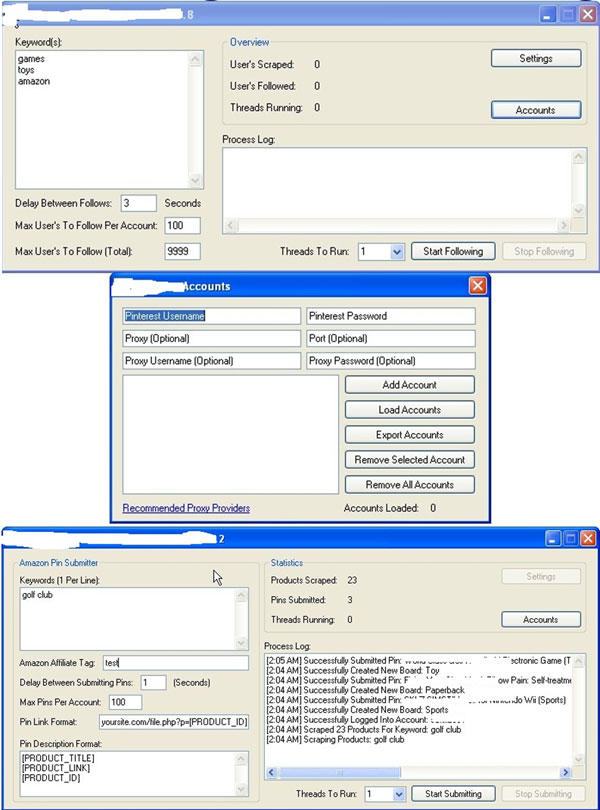Open the Recommended Proxy Providers link

[186, 508]
